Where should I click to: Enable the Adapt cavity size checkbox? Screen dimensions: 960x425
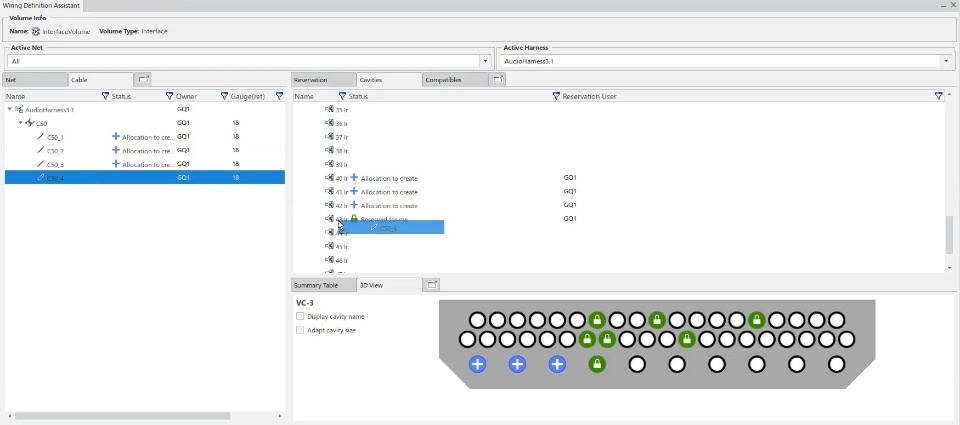pos(300,330)
